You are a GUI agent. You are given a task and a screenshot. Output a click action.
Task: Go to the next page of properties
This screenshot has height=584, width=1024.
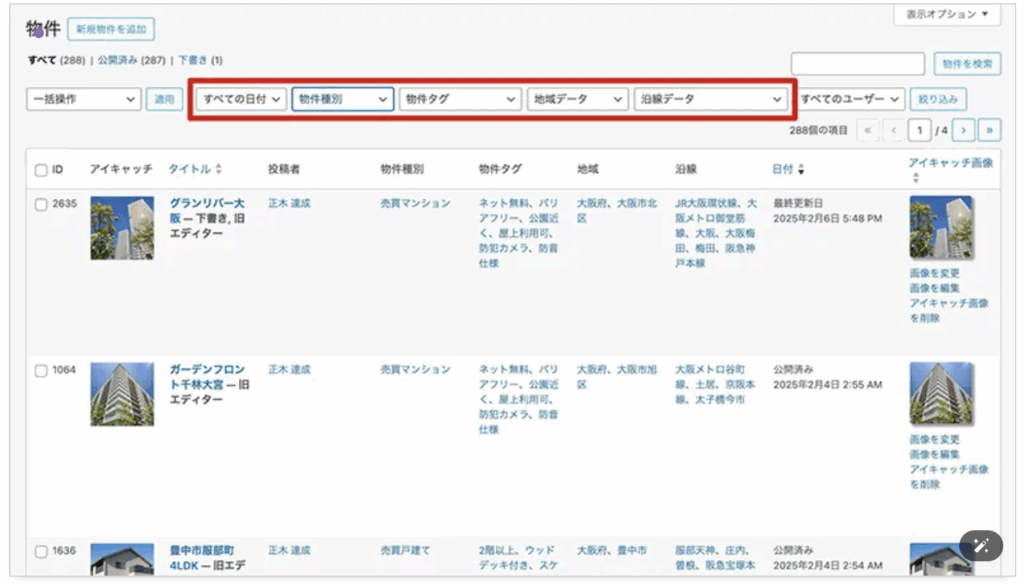(963, 131)
